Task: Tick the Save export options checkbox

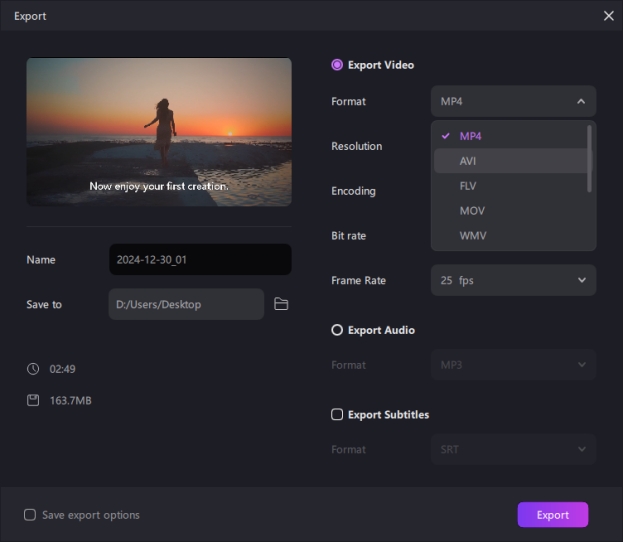Action: point(30,515)
